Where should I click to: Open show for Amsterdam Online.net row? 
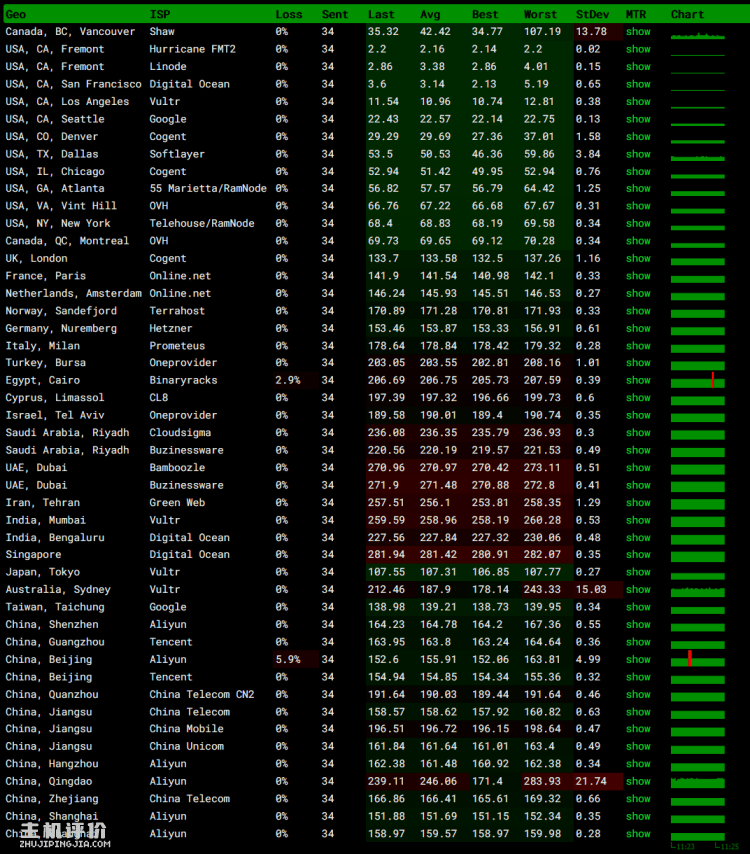(638, 293)
